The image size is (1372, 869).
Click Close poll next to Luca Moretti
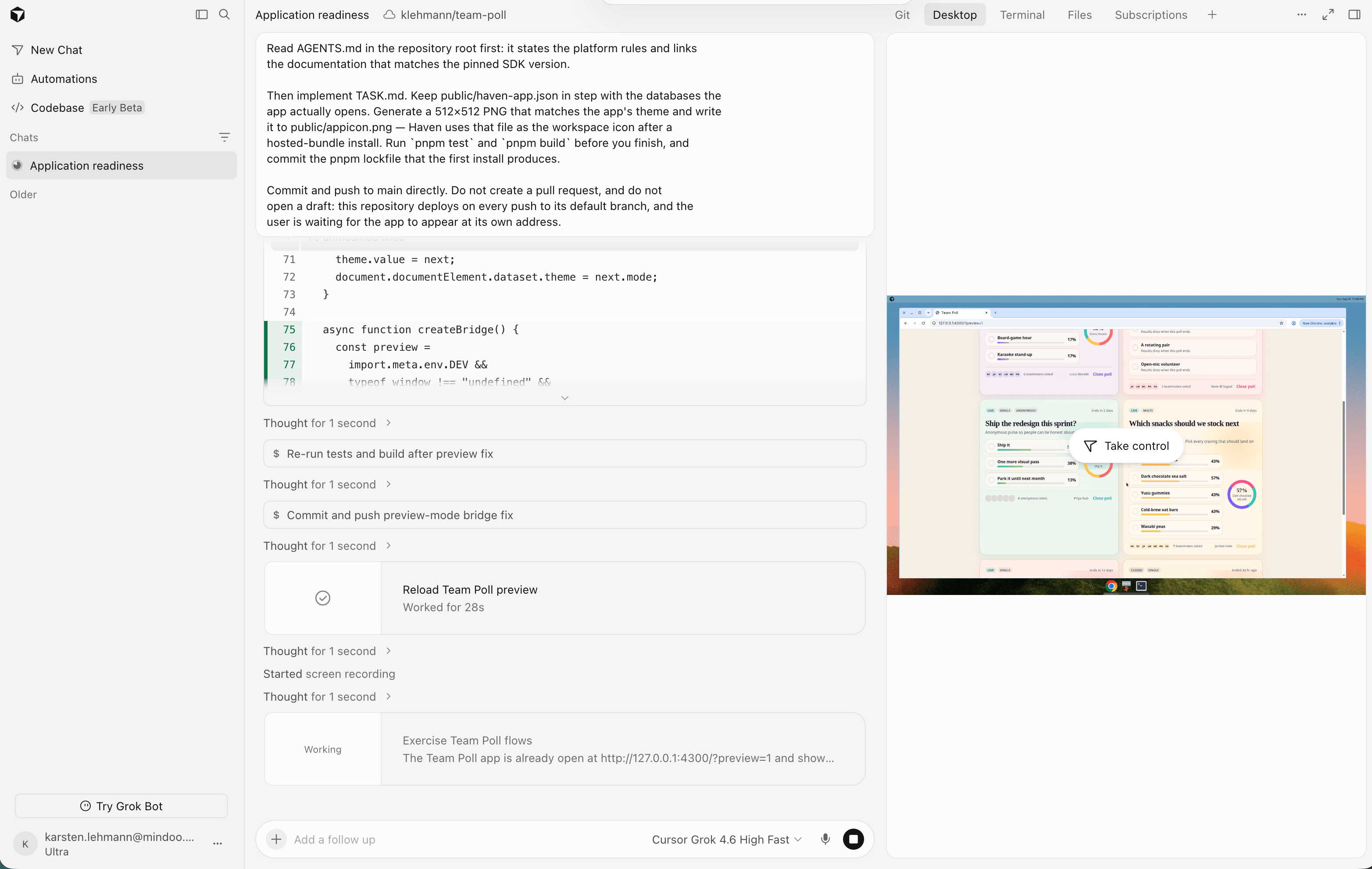(1102, 374)
